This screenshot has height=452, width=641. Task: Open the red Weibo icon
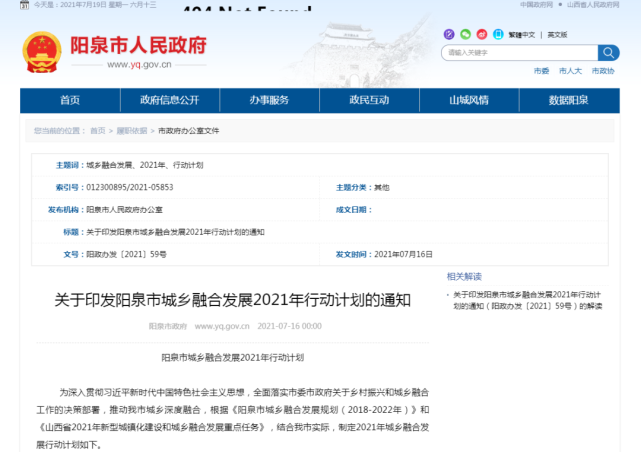pyautogui.click(x=482, y=34)
